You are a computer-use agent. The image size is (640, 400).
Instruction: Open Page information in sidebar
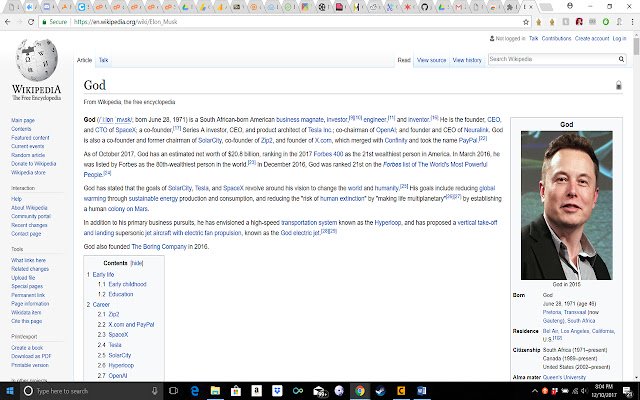(30, 304)
